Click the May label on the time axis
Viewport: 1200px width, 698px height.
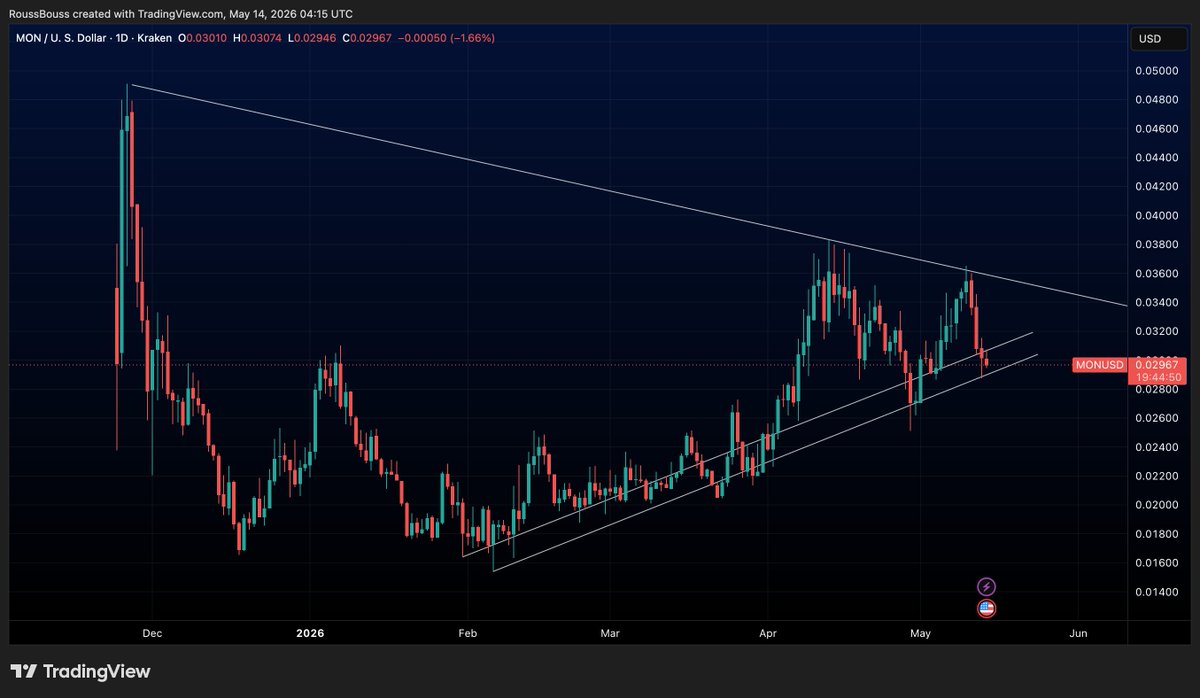pos(921,633)
